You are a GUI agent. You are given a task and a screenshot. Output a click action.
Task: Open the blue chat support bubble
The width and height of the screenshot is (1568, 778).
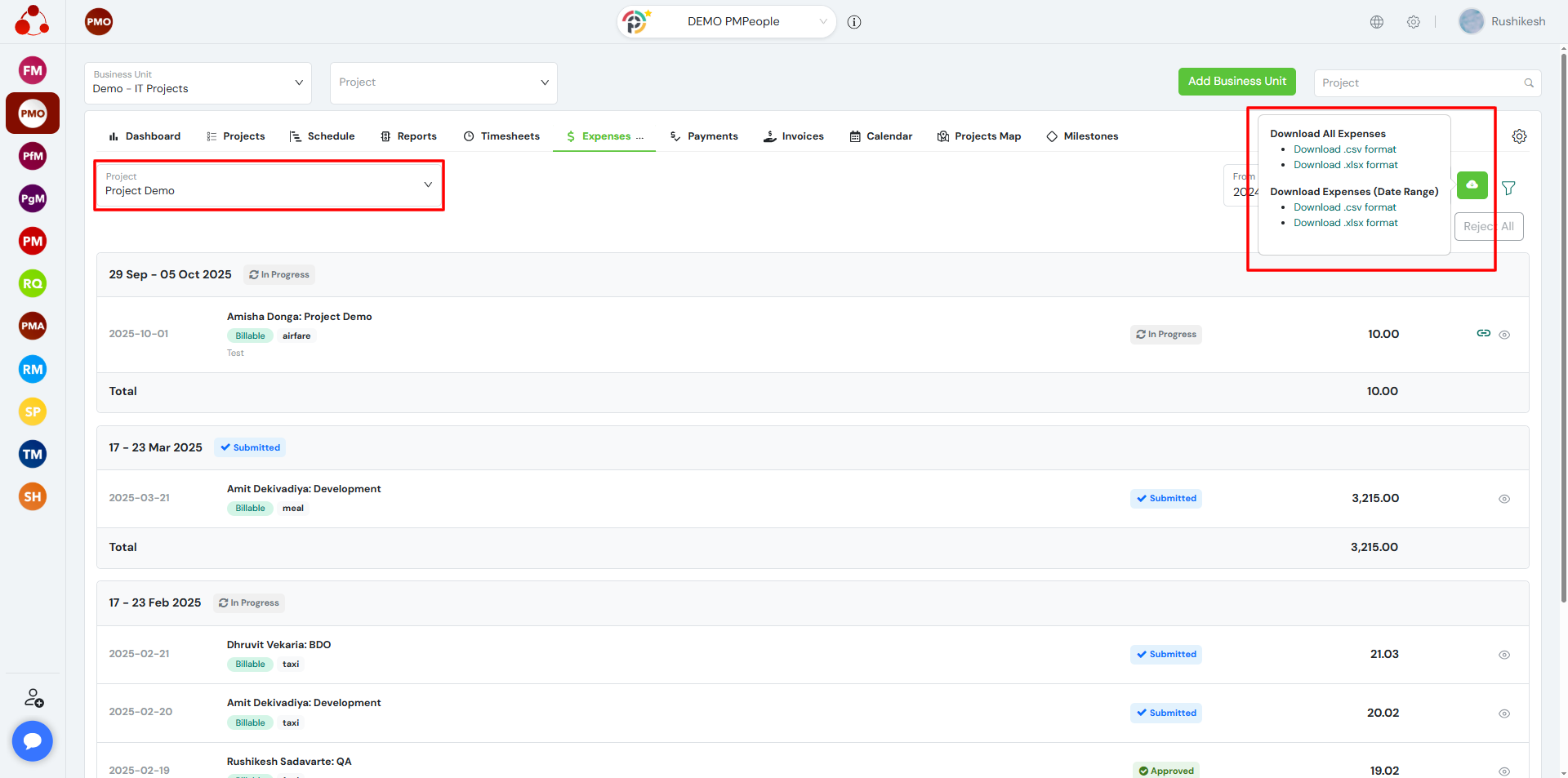point(33,740)
